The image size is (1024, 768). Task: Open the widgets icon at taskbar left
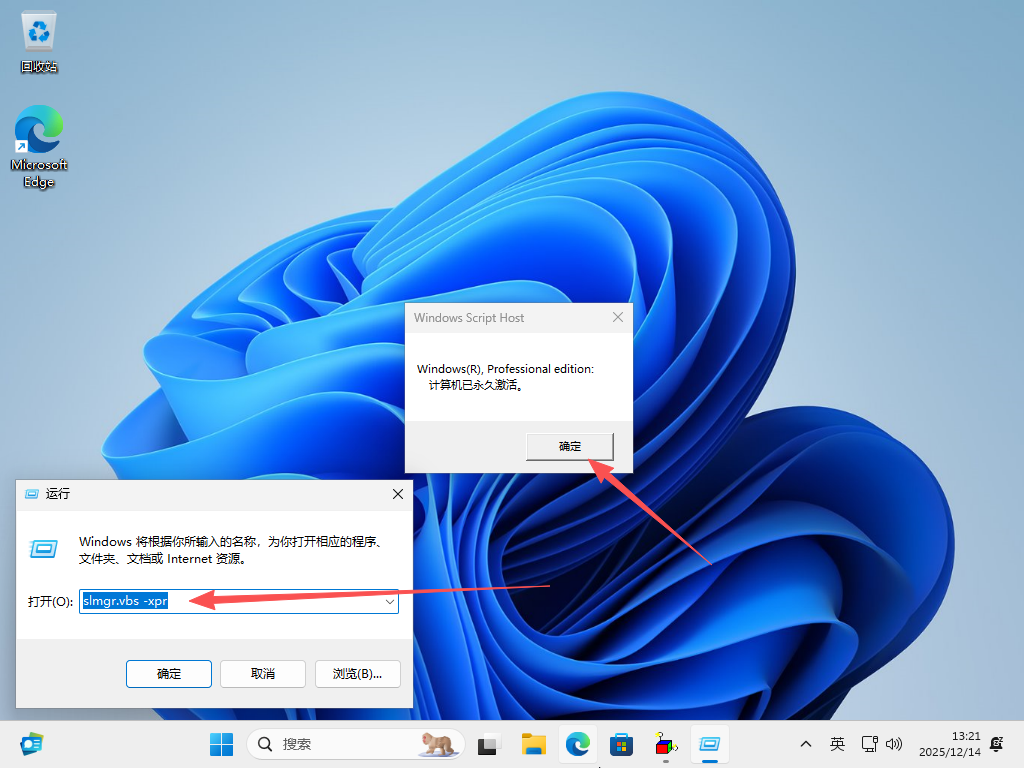tap(32, 744)
